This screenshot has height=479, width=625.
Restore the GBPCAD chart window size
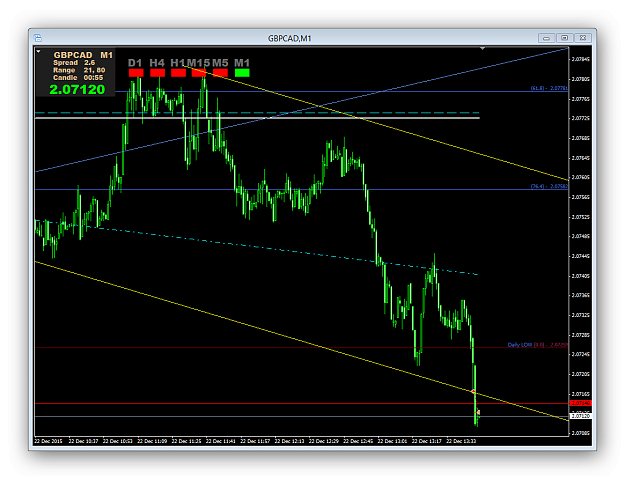pos(564,38)
